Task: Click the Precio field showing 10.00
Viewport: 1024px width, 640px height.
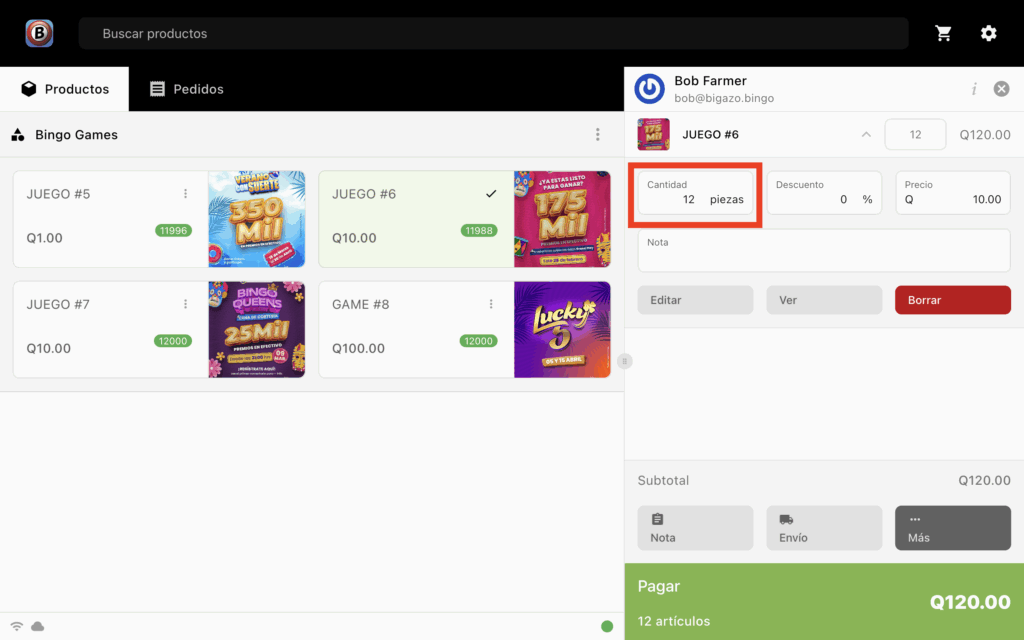Action: coord(953,193)
